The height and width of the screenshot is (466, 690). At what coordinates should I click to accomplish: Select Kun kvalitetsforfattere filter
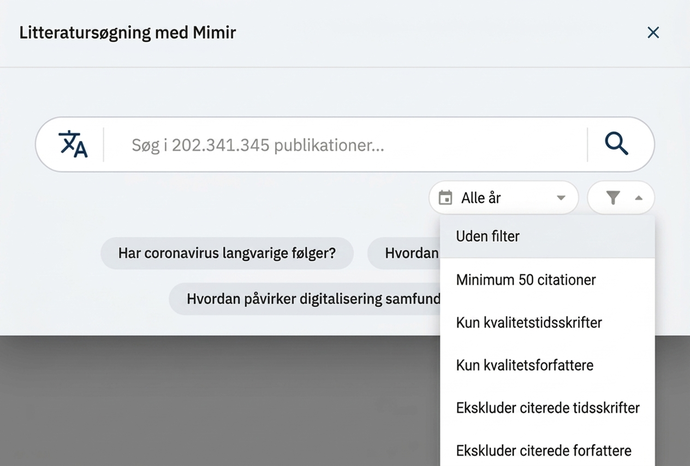click(547, 365)
